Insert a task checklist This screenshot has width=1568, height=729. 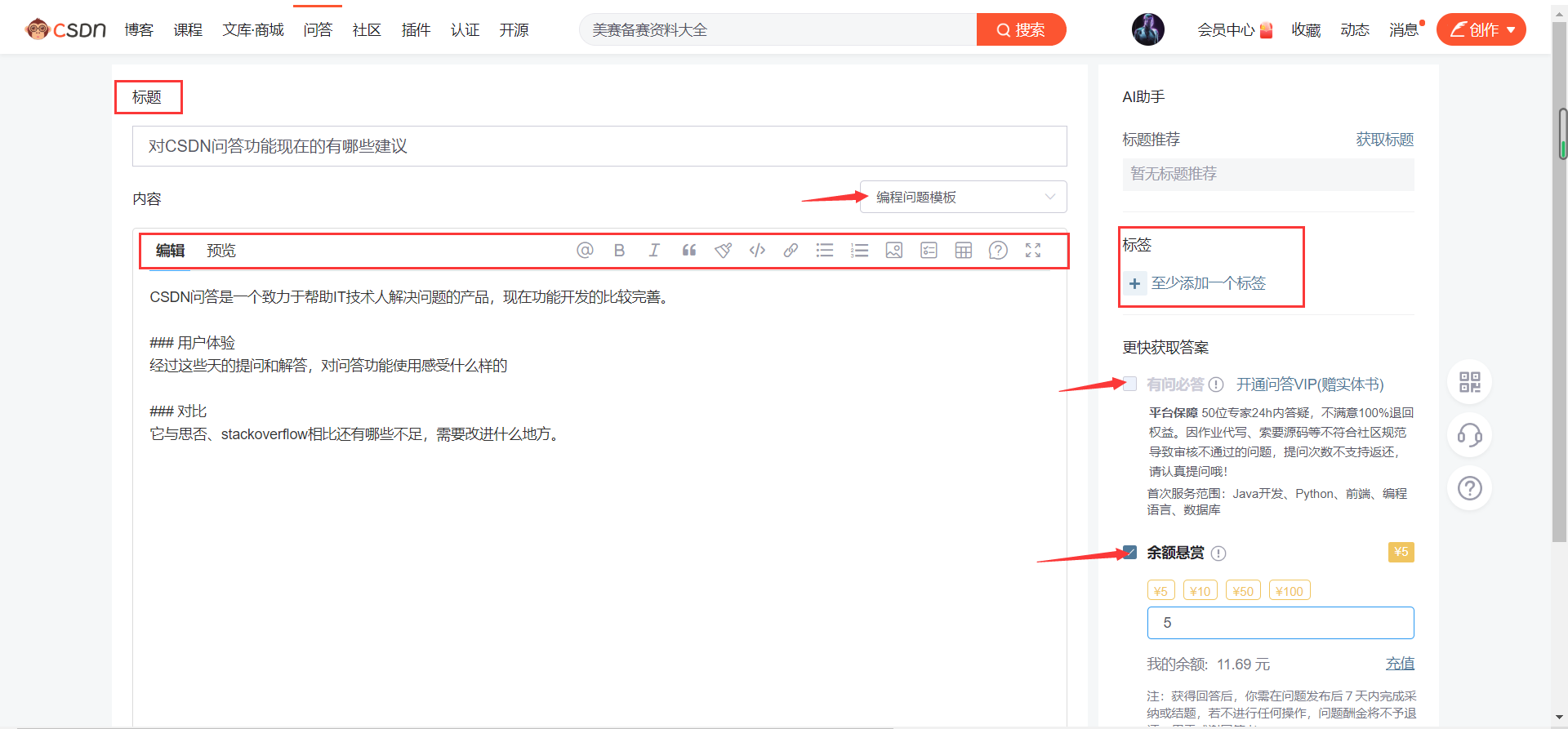click(x=929, y=251)
